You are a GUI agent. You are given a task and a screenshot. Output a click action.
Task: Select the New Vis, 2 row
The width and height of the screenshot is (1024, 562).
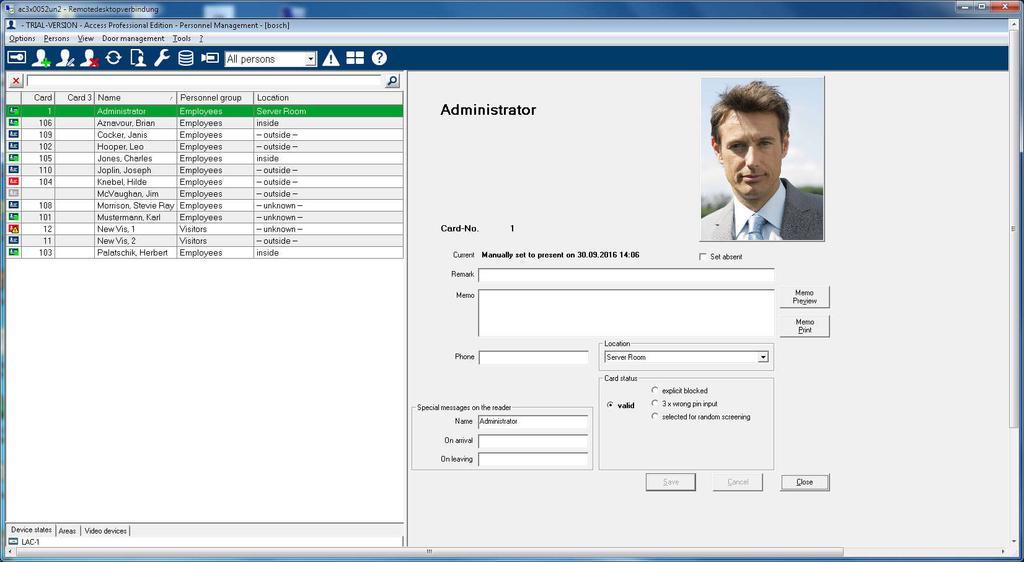(204, 240)
